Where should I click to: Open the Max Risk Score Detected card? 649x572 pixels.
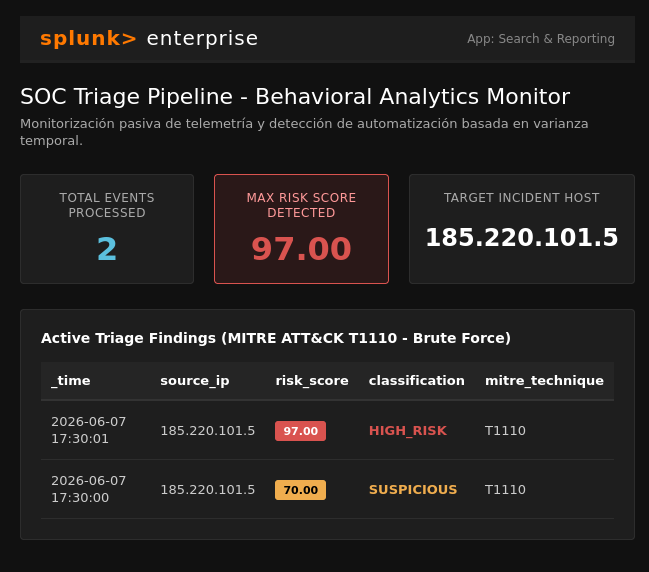tap(301, 229)
